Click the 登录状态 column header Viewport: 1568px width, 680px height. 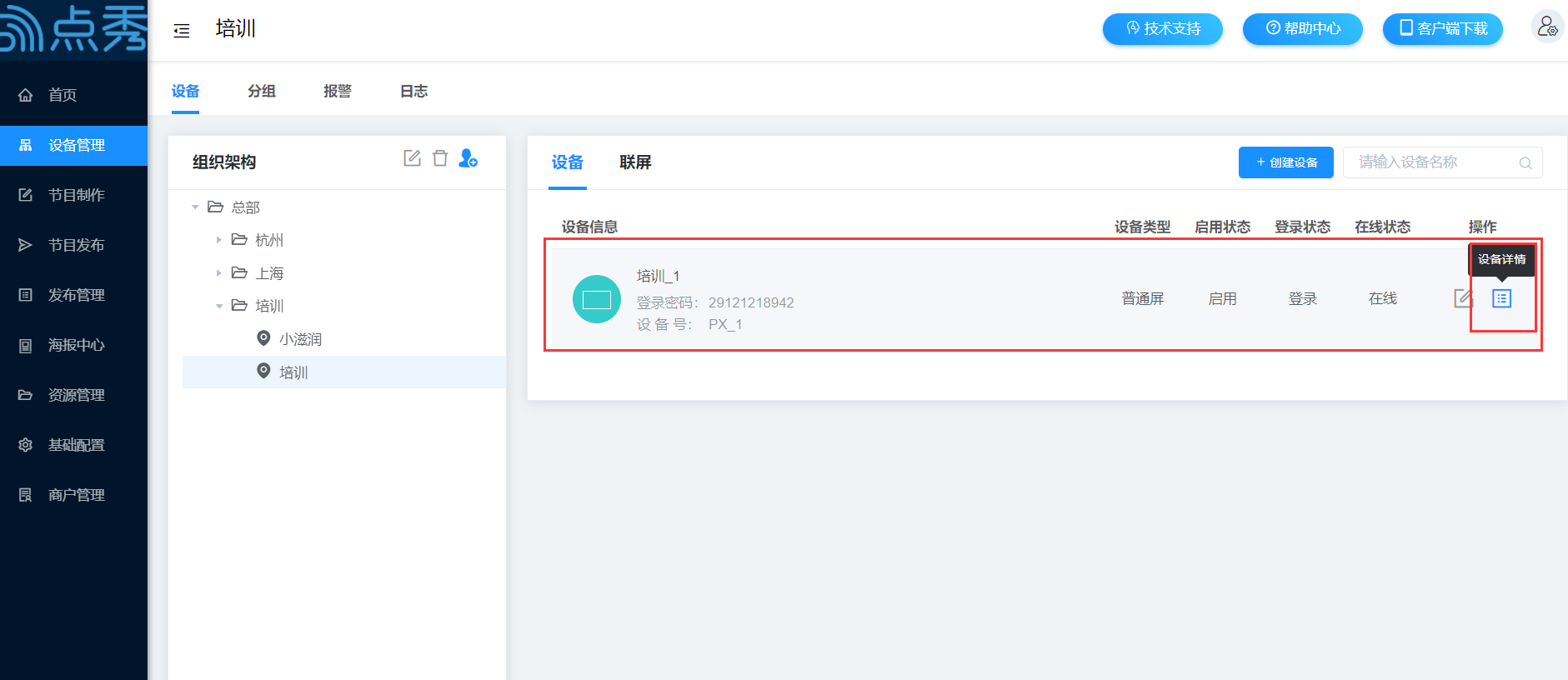(x=1303, y=227)
